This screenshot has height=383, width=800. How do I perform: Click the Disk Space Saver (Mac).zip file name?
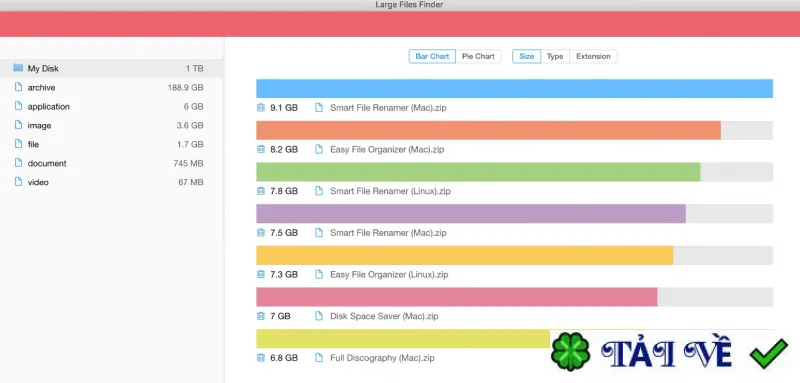384,317
